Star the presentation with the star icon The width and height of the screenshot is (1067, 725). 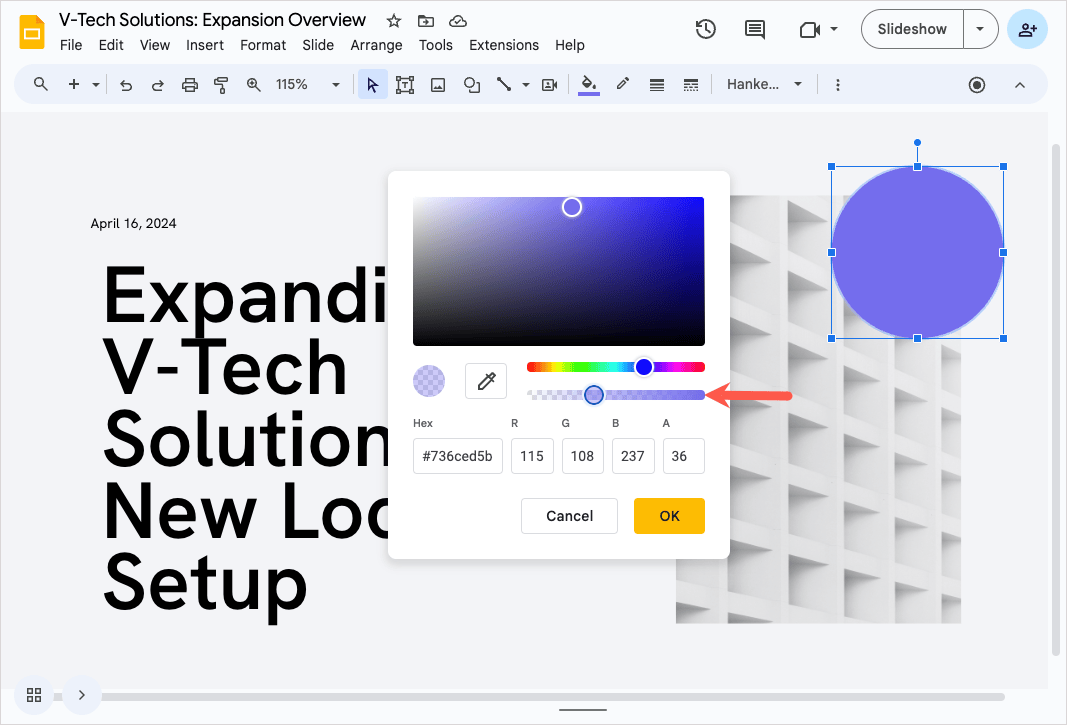click(393, 21)
